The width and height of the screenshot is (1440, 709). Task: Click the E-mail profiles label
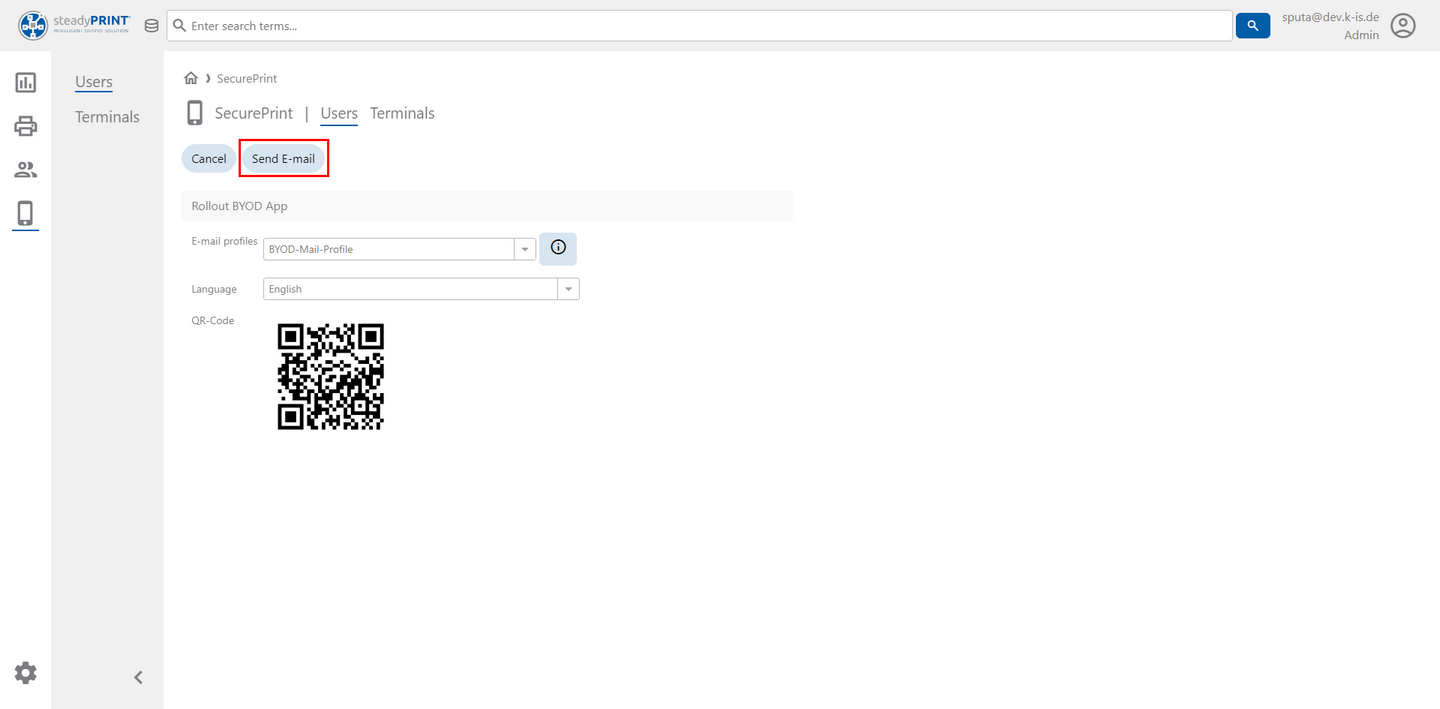tap(224, 241)
